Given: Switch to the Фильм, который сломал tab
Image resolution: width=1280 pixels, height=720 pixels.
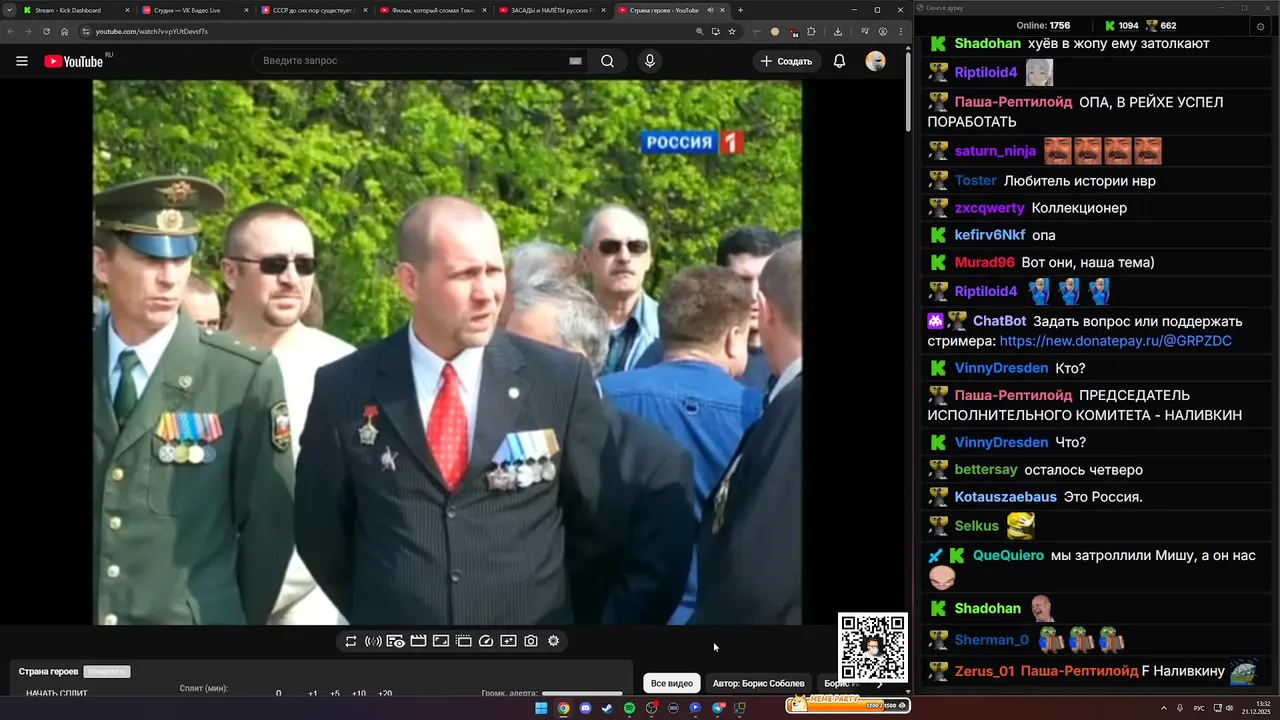Looking at the screenshot, I should click(x=433, y=10).
